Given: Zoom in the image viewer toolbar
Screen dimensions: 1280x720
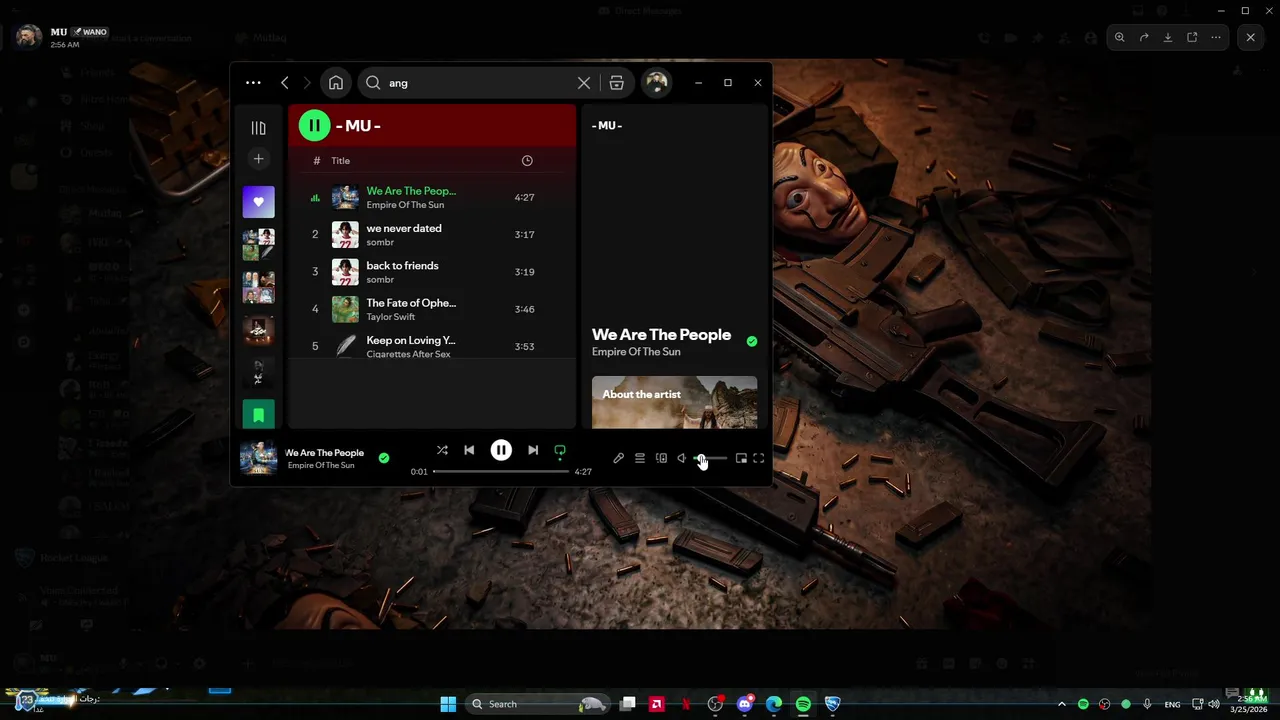Looking at the screenshot, I should point(1120,37).
